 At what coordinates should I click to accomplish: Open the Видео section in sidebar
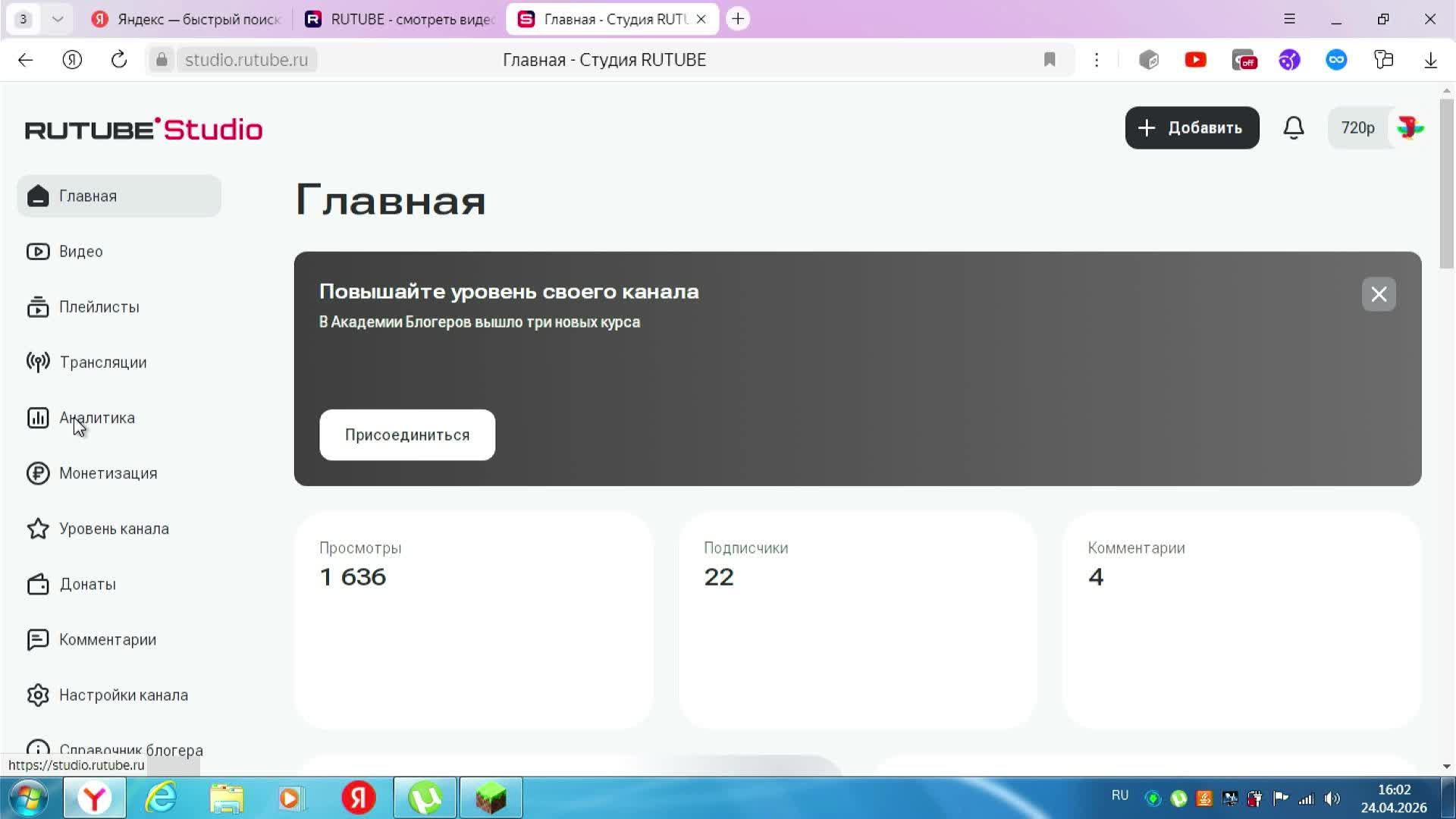click(80, 251)
